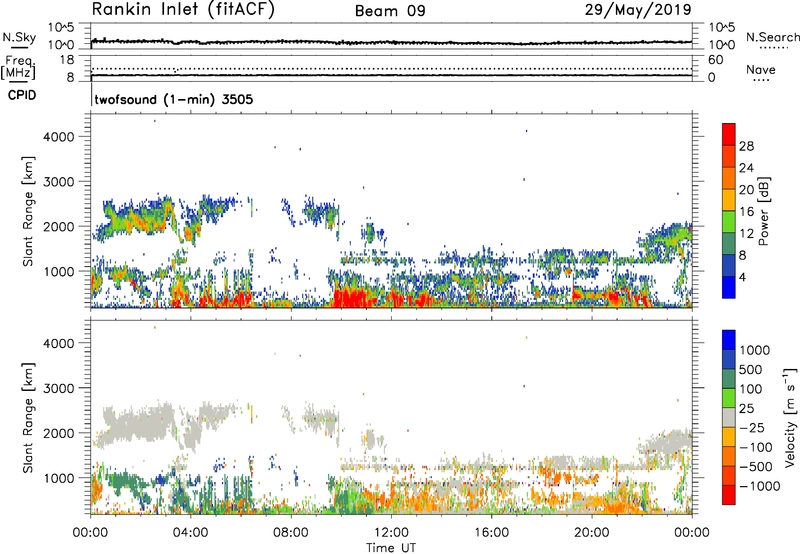800x554 pixels.
Task: Click the '1000' tick on the velocity scale
Action: pyautogui.click(x=755, y=350)
